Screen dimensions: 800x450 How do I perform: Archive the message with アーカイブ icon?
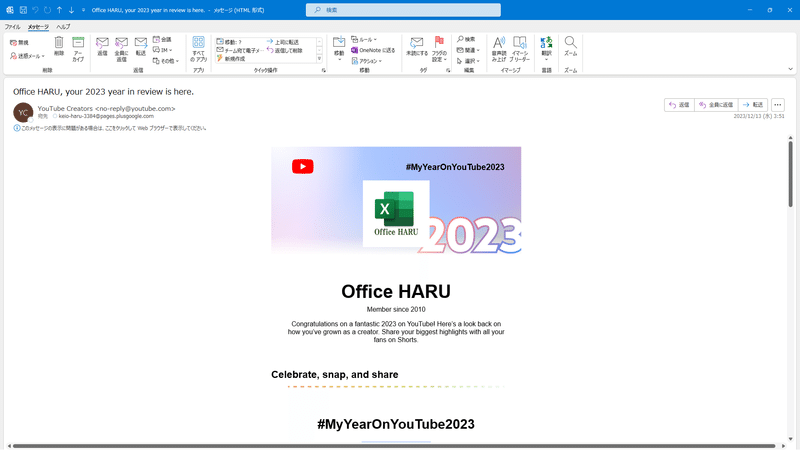click(78, 49)
